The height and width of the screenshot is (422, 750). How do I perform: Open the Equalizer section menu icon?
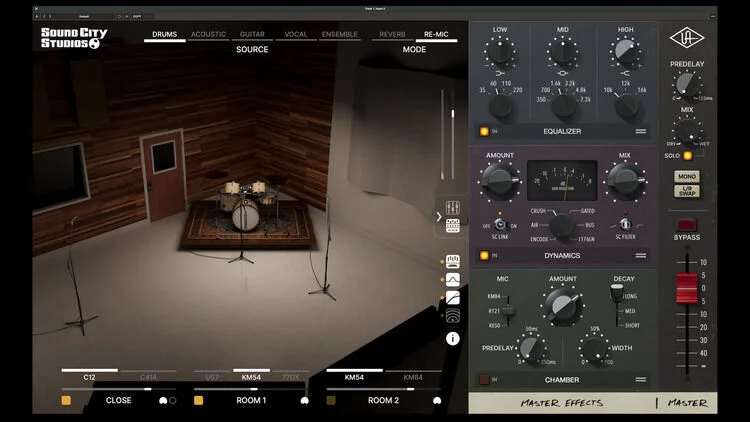click(x=640, y=132)
